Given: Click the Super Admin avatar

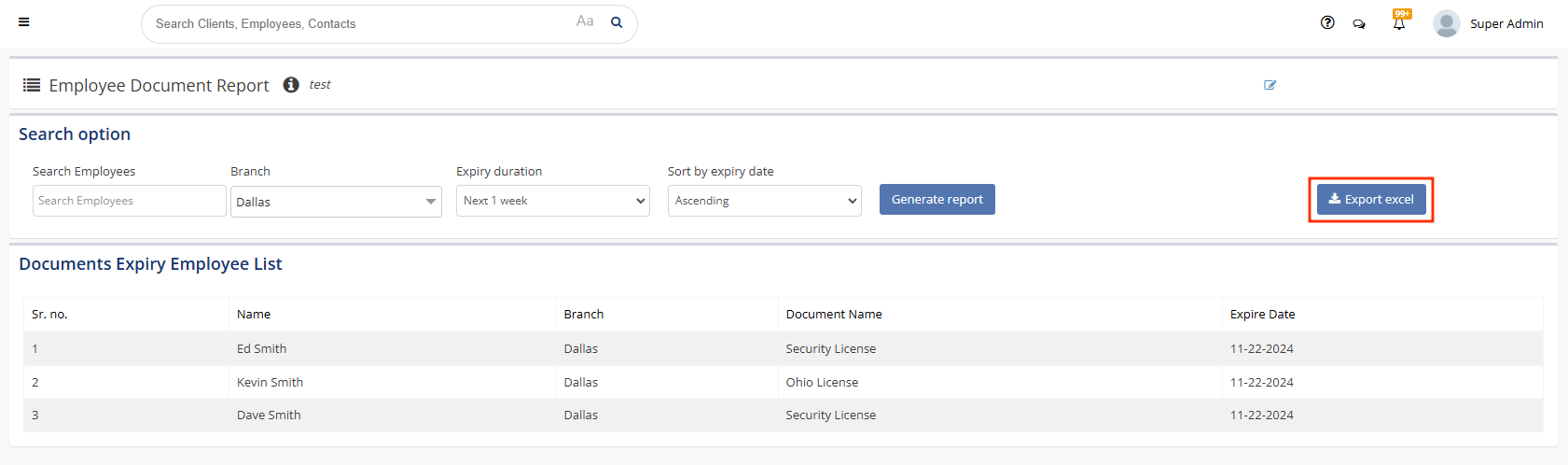Looking at the screenshot, I should click(1446, 23).
